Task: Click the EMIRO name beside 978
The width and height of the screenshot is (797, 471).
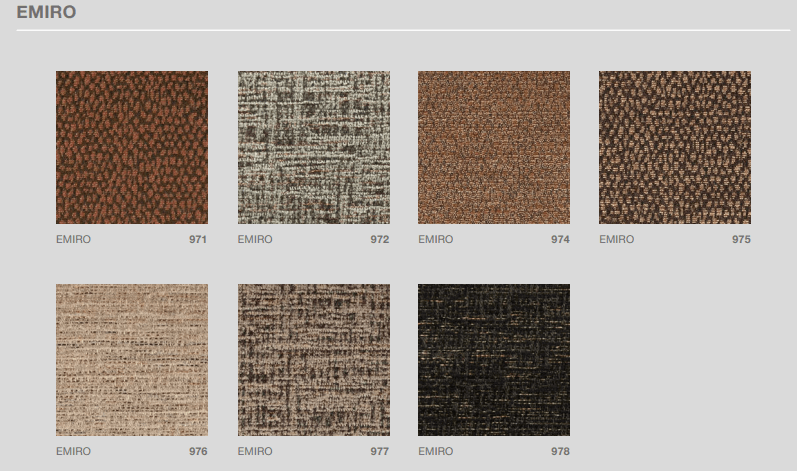Action: pos(436,451)
